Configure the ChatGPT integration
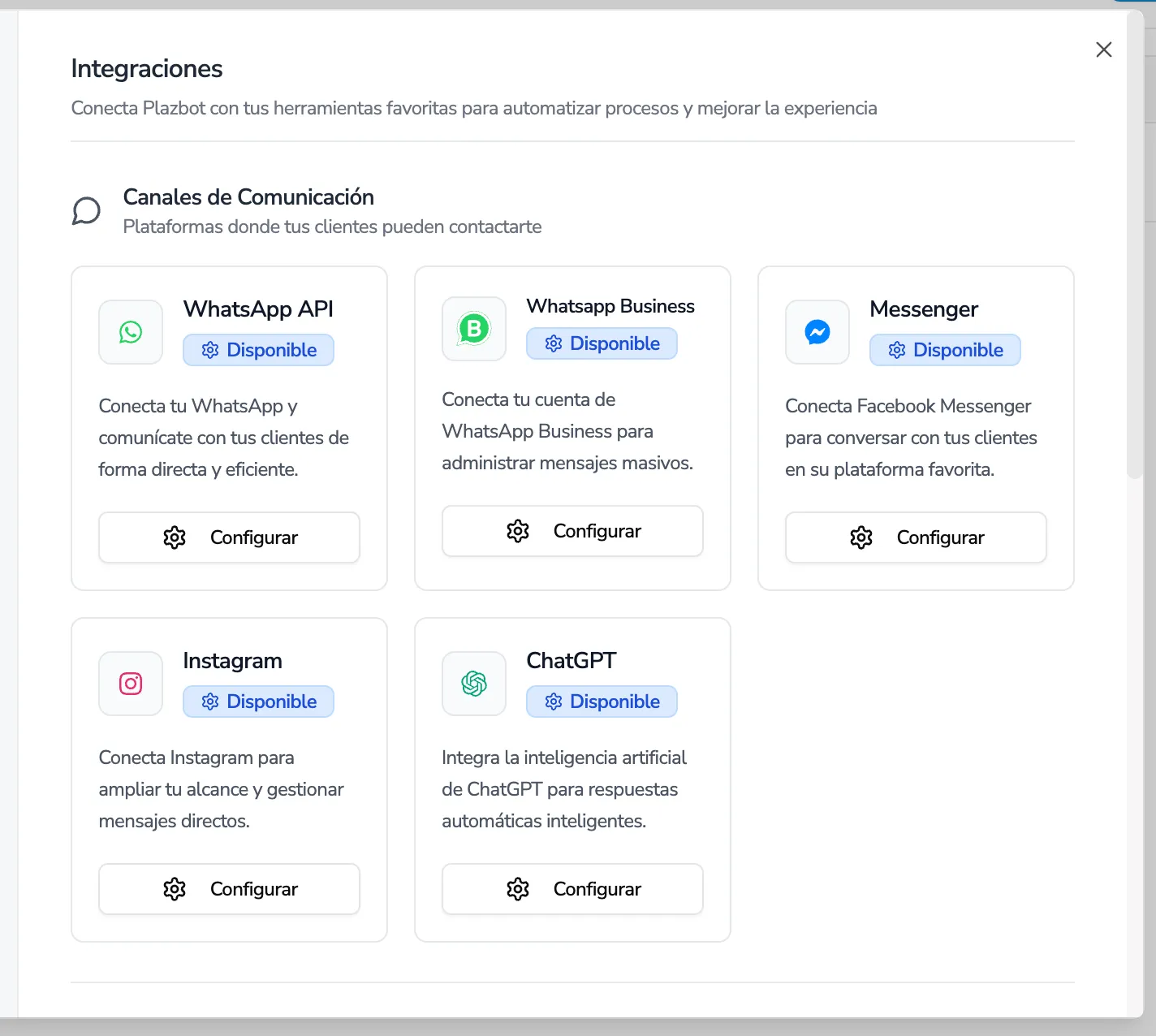The height and width of the screenshot is (1036, 1156). pyautogui.click(x=572, y=889)
